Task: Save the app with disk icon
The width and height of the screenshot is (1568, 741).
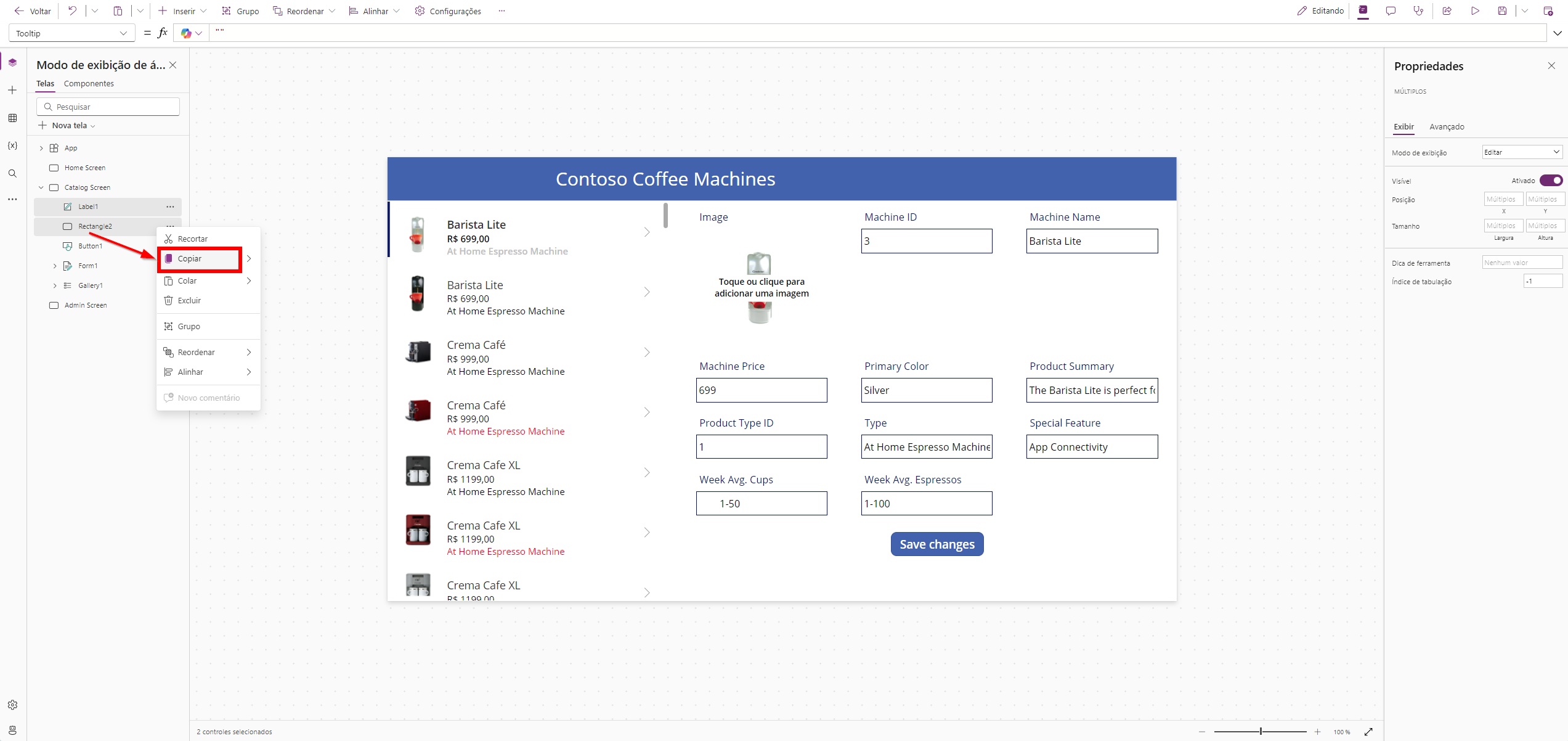Action: tap(1502, 11)
